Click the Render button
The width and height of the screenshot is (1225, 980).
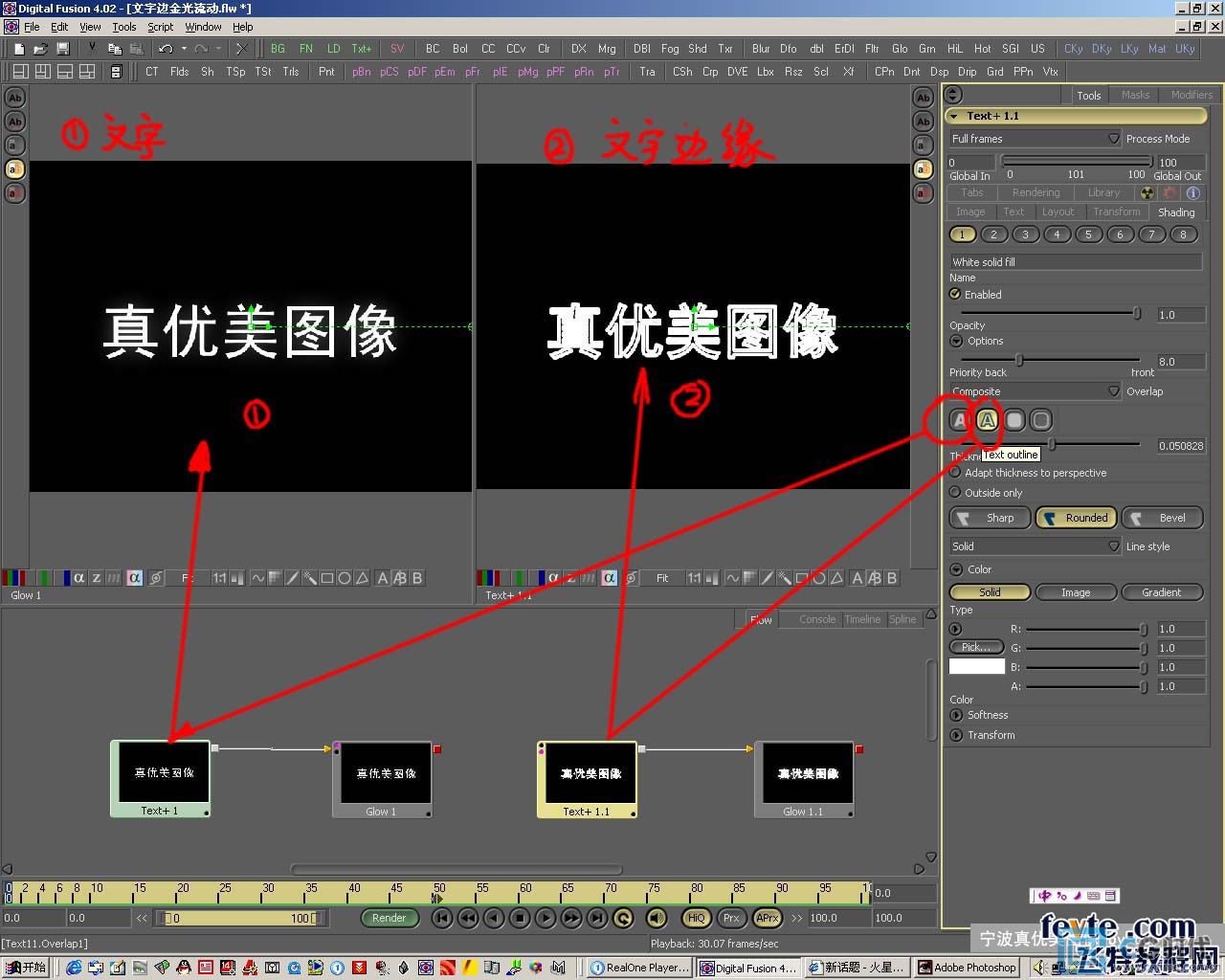[x=389, y=918]
